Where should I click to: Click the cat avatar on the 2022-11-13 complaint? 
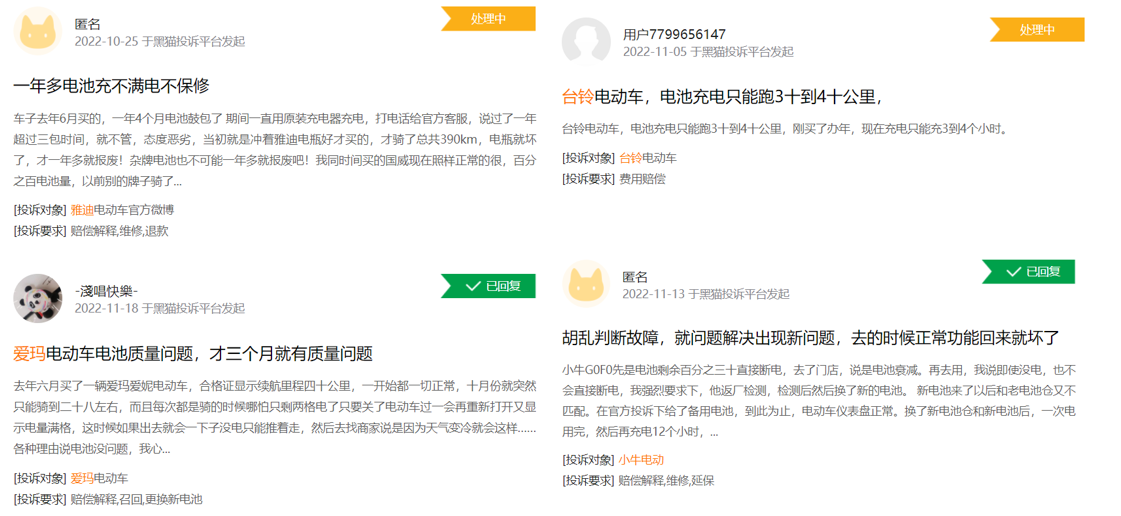[x=586, y=284]
